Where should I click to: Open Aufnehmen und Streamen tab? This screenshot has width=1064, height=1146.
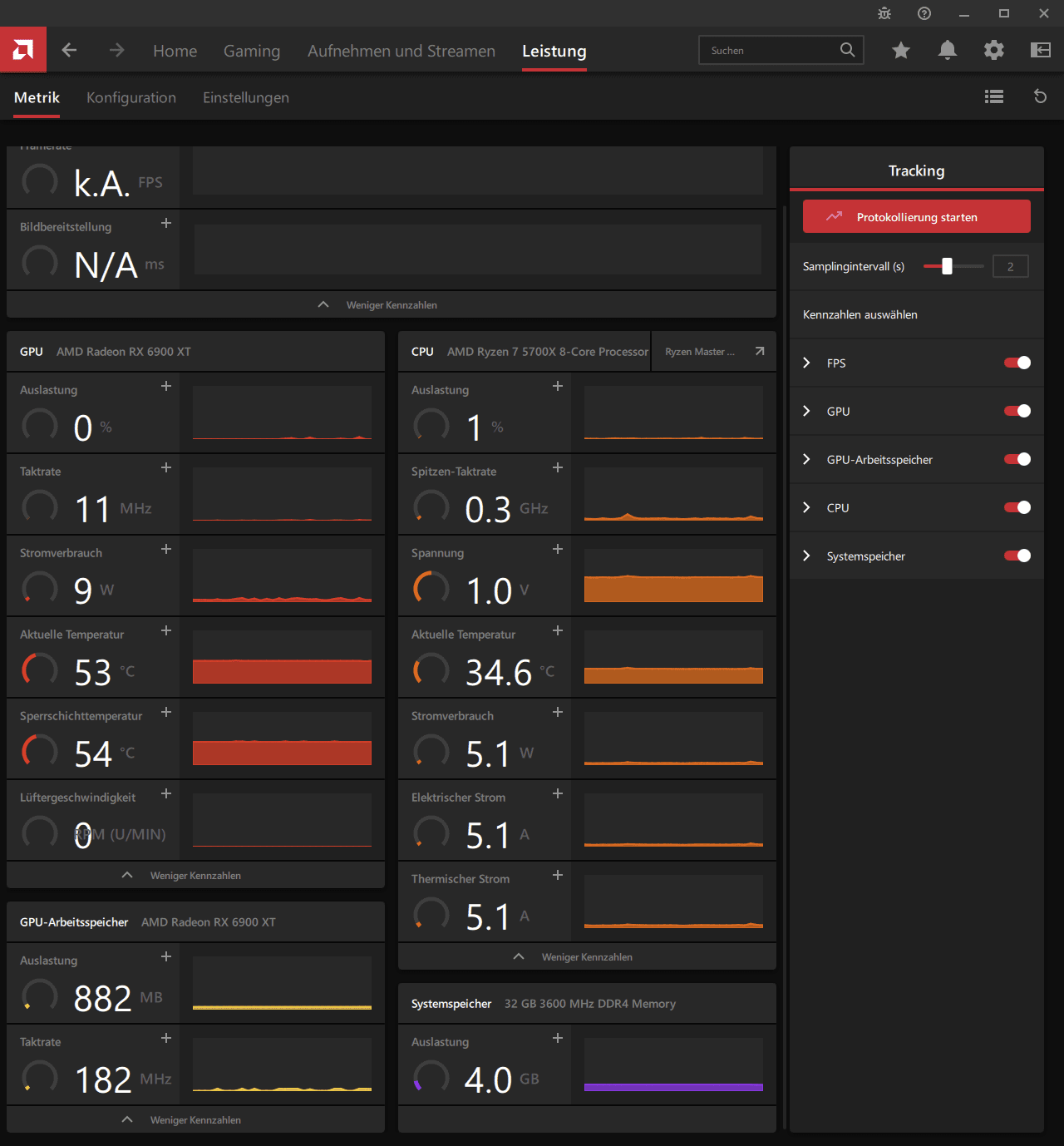coord(401,51)
